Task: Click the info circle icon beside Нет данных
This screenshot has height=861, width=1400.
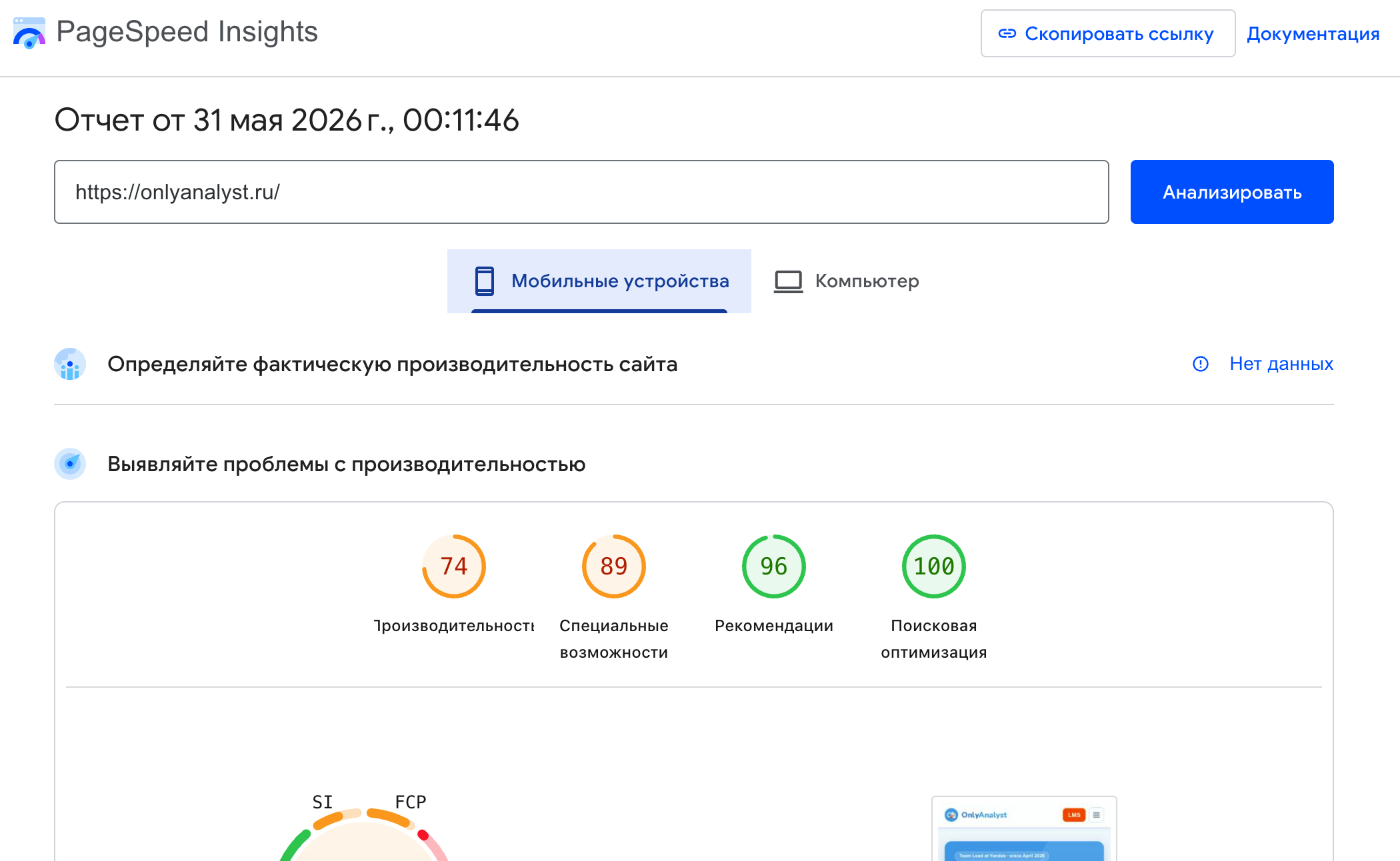Action: tap(1200, 364)
